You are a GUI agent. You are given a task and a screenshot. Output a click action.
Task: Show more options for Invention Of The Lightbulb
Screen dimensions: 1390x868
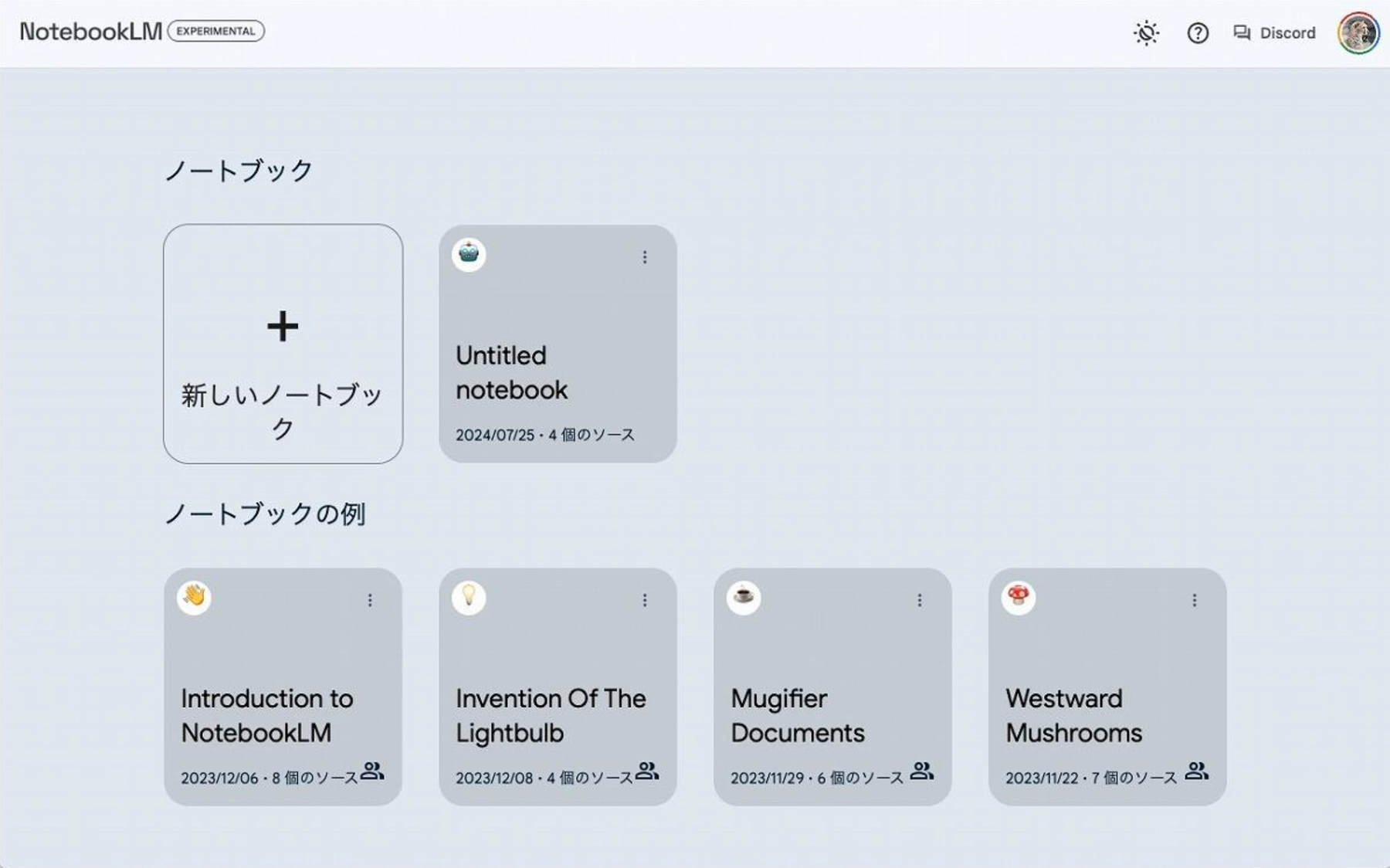coord(645,600)
